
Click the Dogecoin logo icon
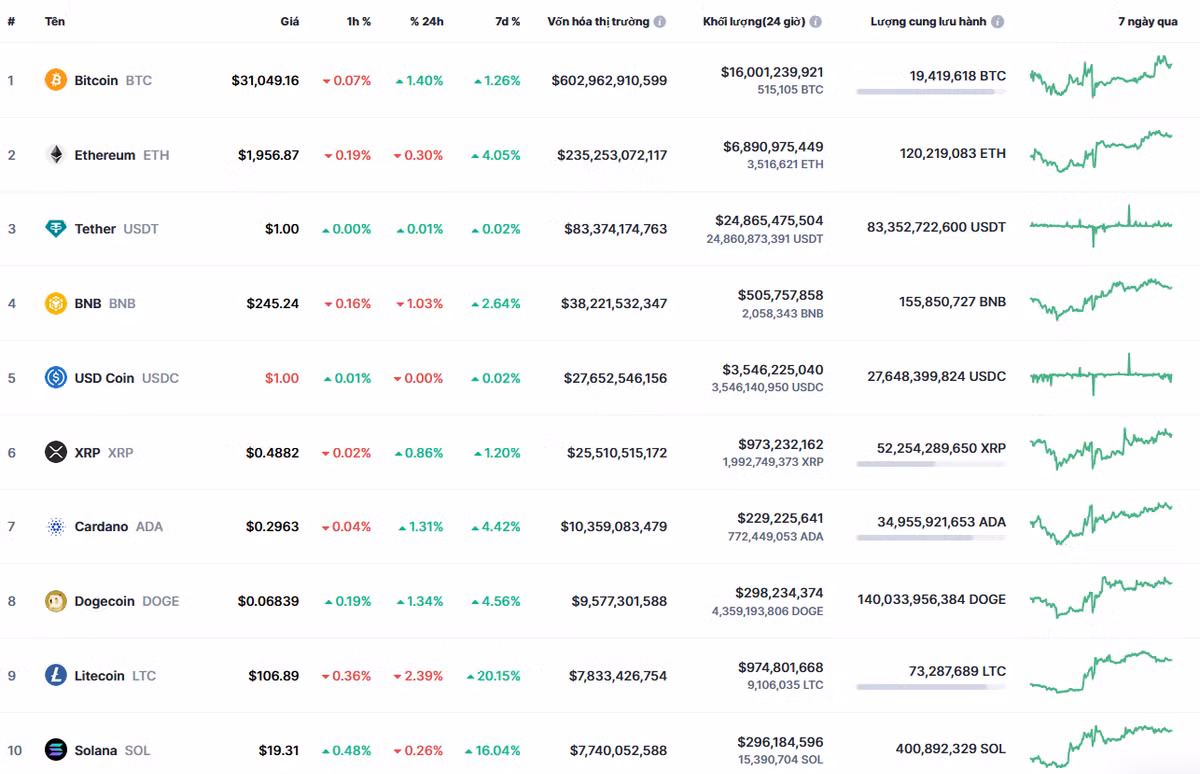(55, 601)
